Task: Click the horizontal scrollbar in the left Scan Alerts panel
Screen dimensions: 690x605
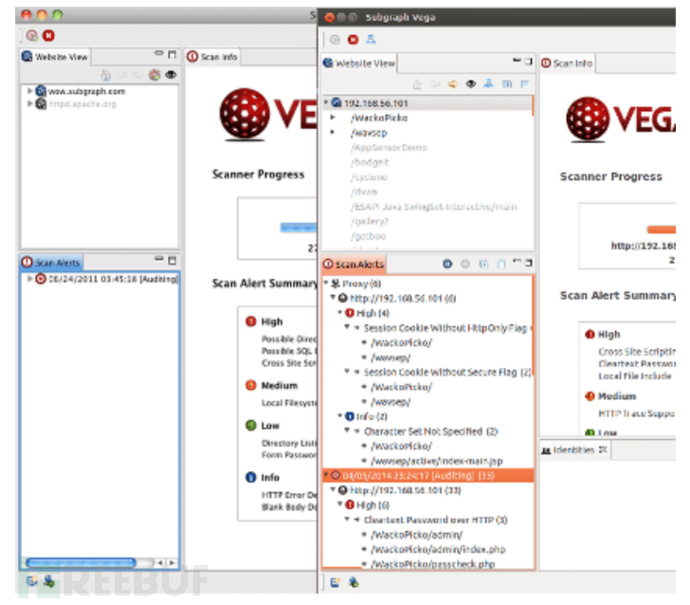Action: point(81,562)
